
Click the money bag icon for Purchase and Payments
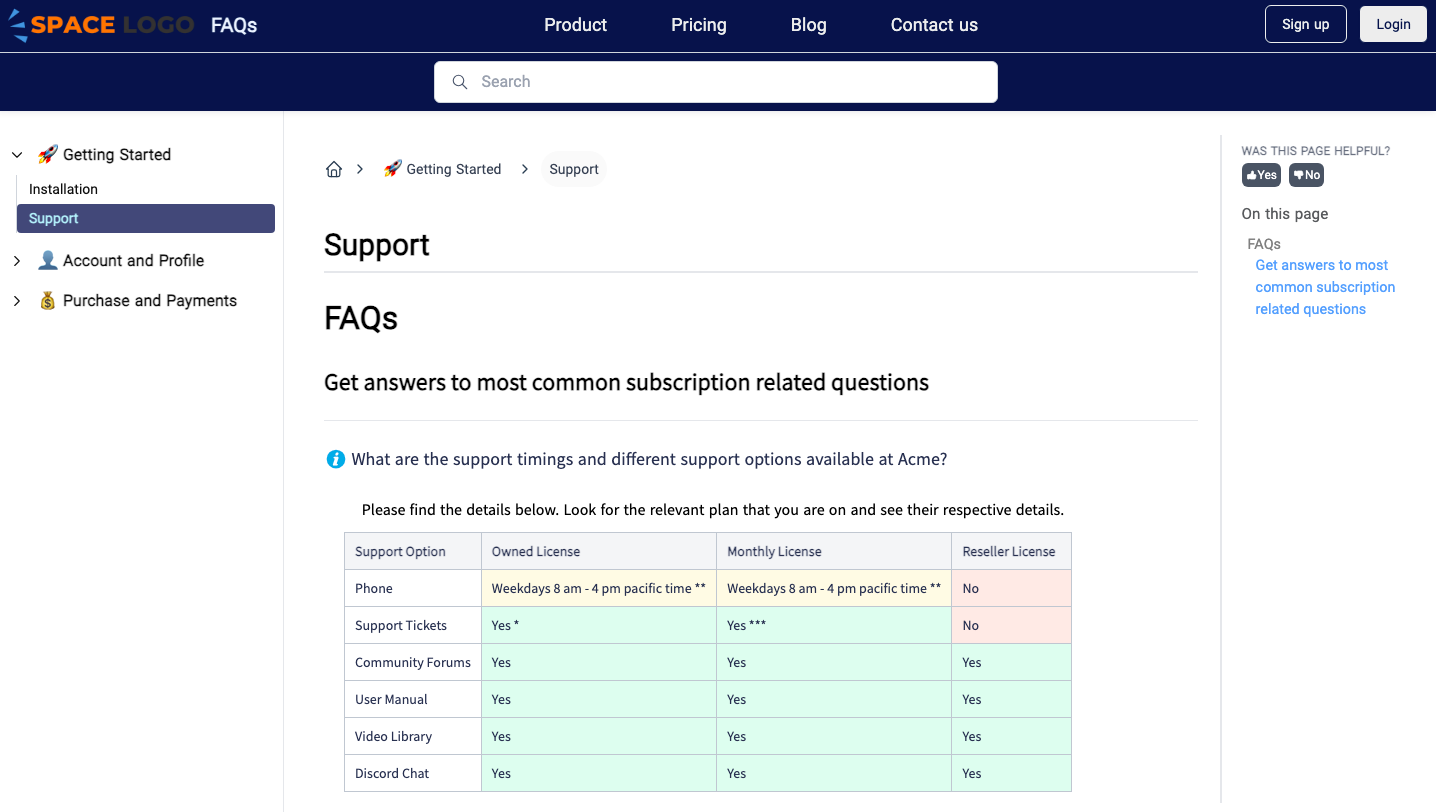point(47,300)
